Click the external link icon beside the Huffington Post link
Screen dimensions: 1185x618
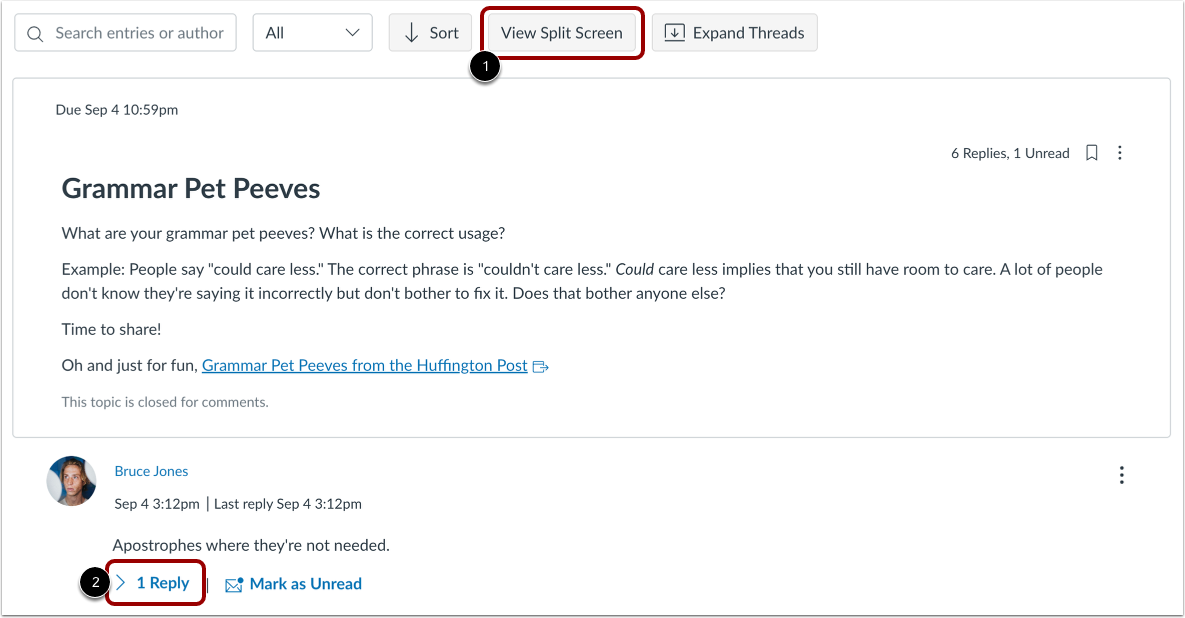[x=540, y=366]
